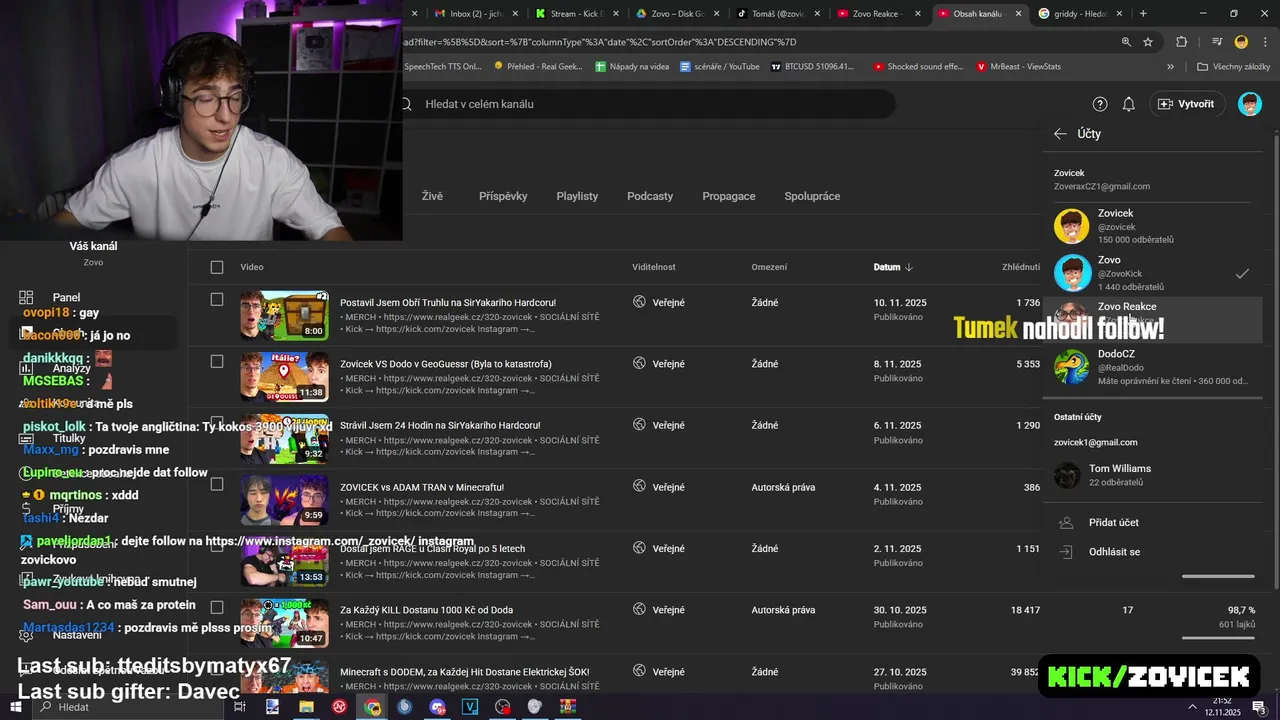Viewport: 1280px width, 720px height.
Task: Switch to the Playlisty tab
Action: pos(577,196)
